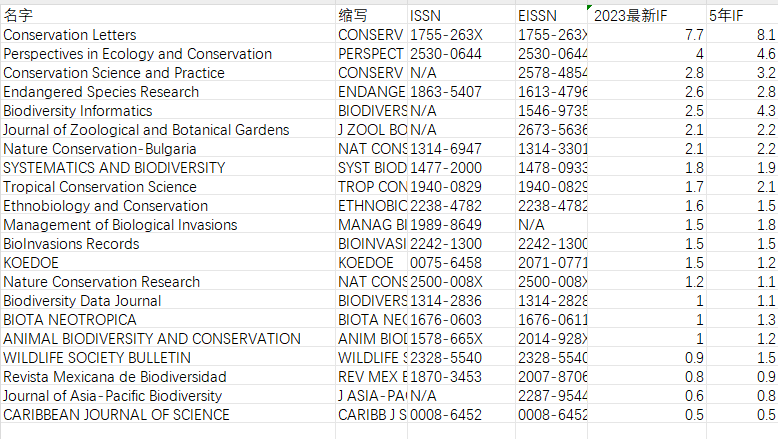Click the 5年IF header cell
The height and width of the screenshot is (439, 778).
pos(742,15)
